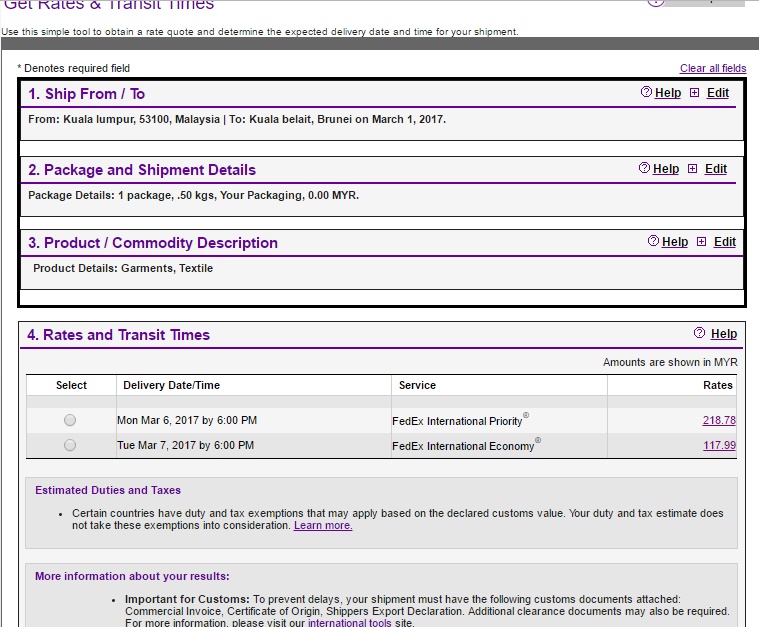Open the 218.78 rate details link
This screenshot has width=759, height=627.
coord(719,421)
